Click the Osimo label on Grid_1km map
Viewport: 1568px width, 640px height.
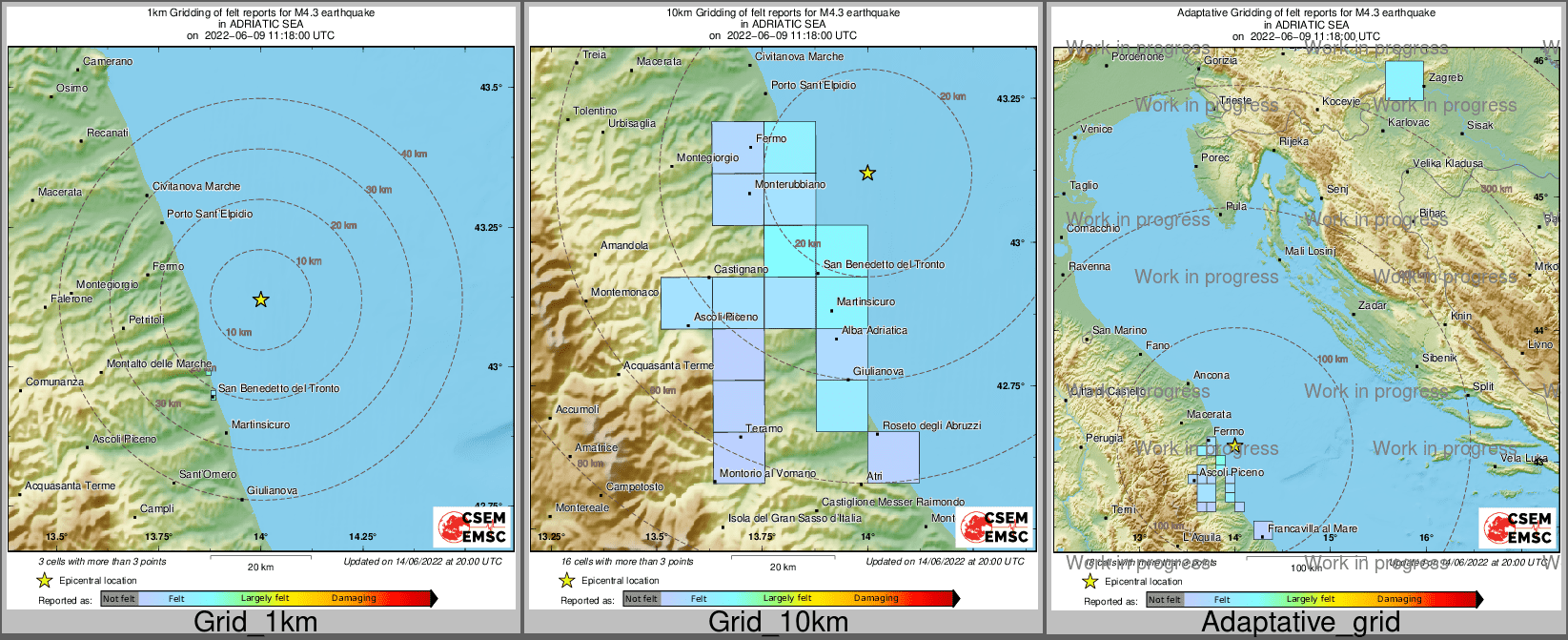(x=71, y=88)
